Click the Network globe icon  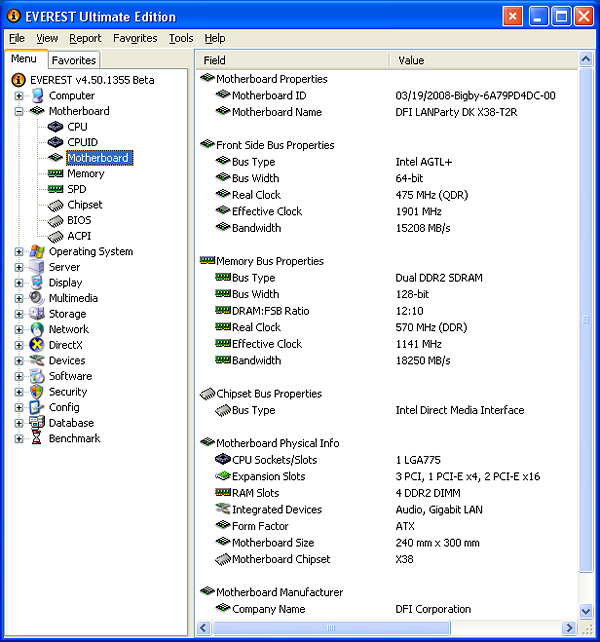(37, 329)
